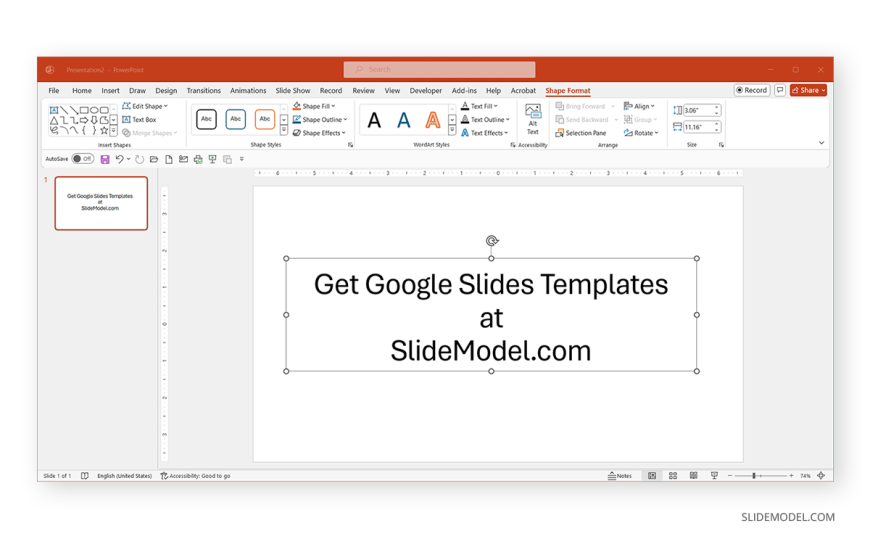The height and width of the screenshot is (539, 870).
Task: Apply black outlined Abc shape style
Action: [206, 119]
